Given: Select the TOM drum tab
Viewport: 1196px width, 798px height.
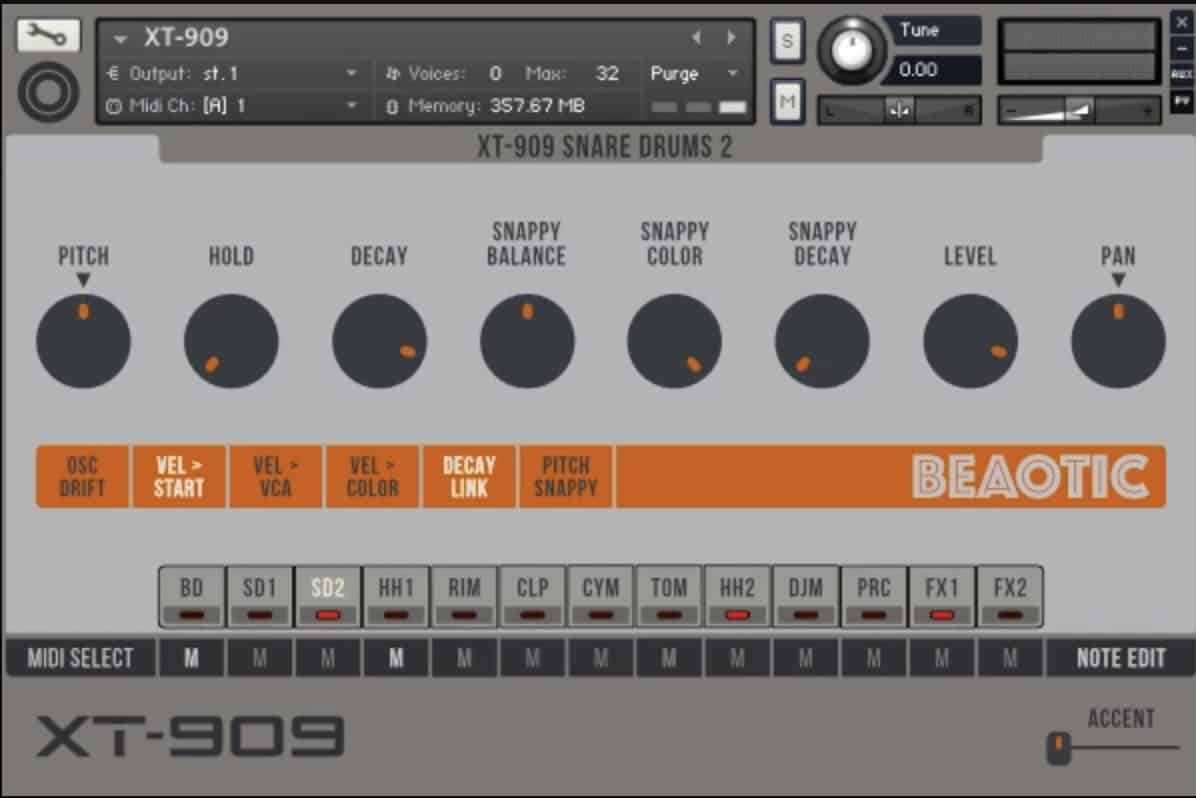Looking at the screenshot, I should pos(669,597).
